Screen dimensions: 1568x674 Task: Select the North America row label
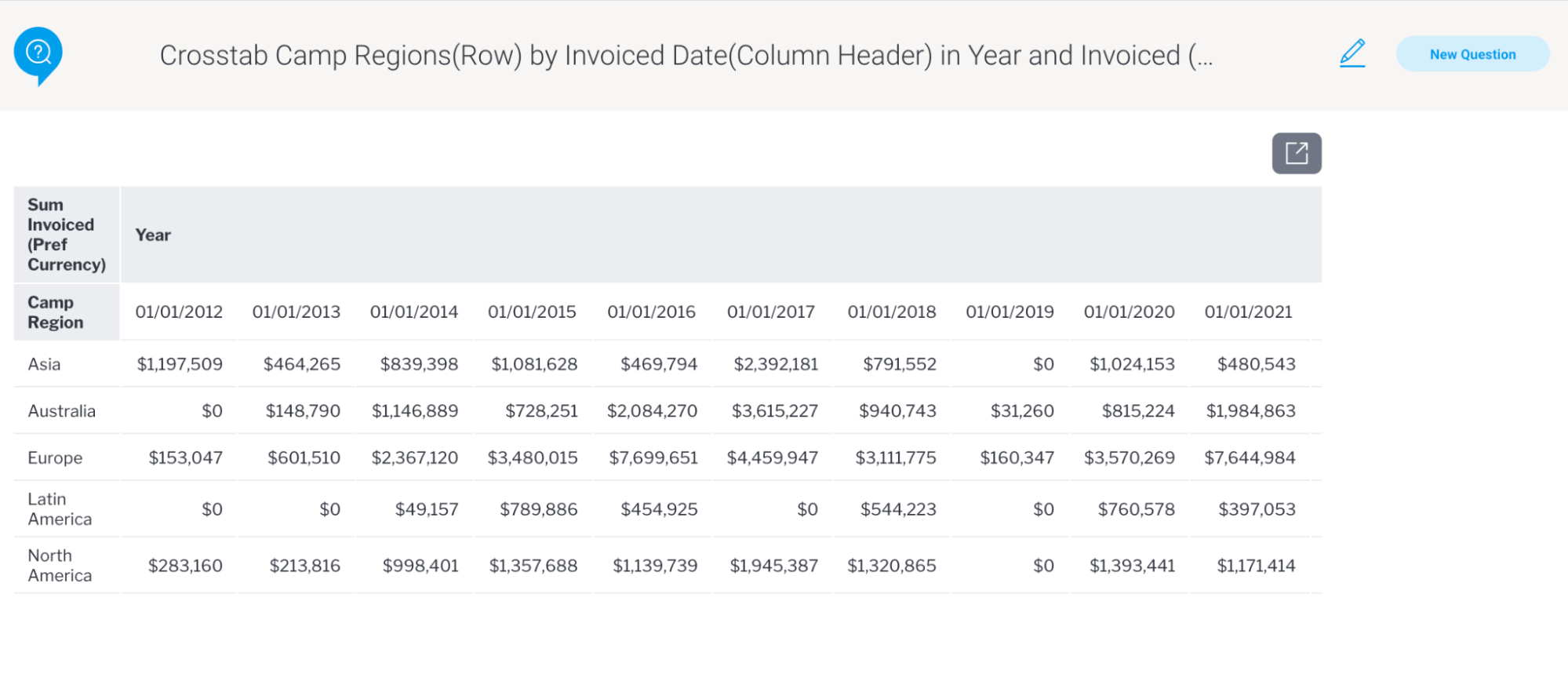(x=60, y=566)
